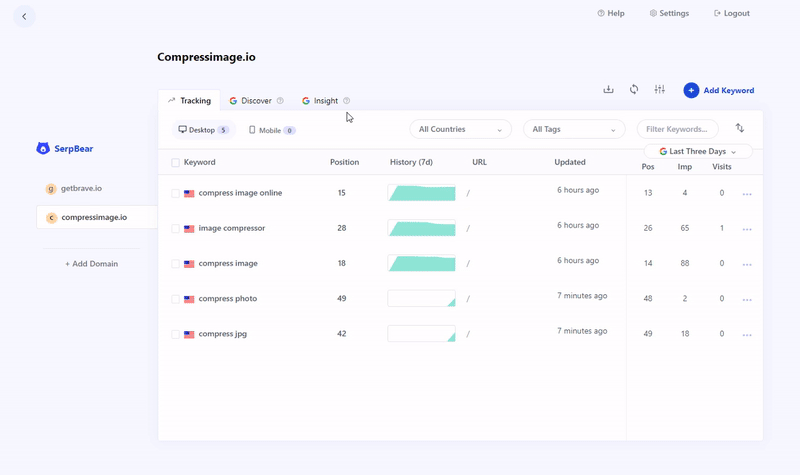This screenshot has height=475, width=800.
Task: Click the download/export keywords icon
Action: (608, 90)
